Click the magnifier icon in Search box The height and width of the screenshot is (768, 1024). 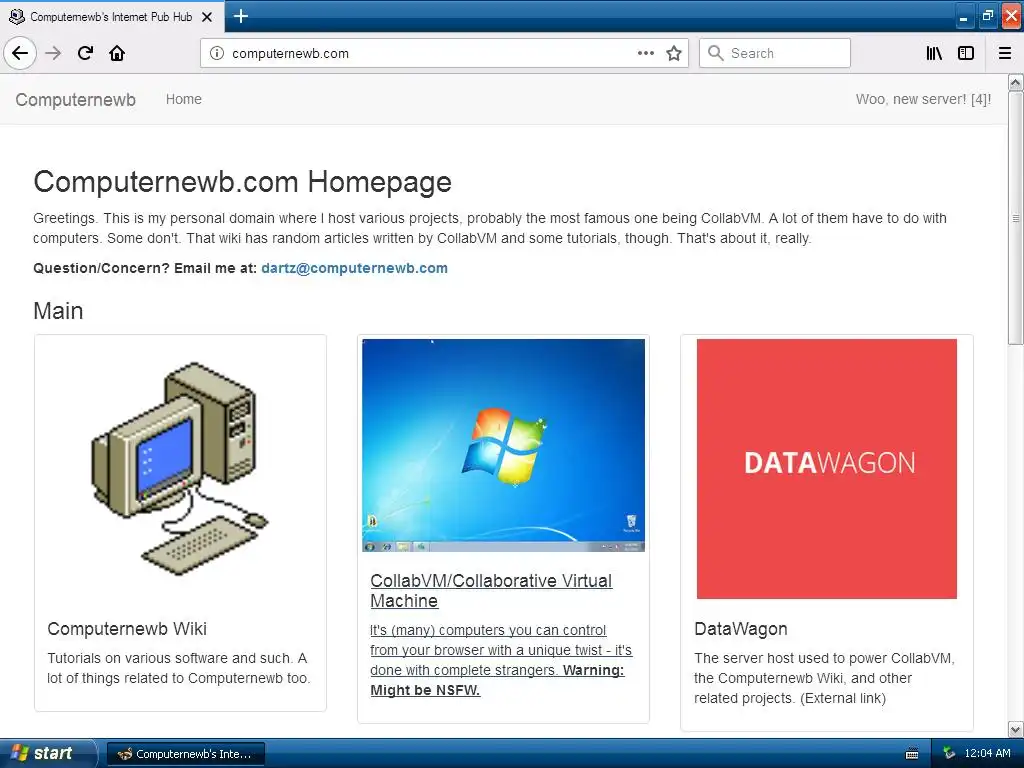pos(716,53)
